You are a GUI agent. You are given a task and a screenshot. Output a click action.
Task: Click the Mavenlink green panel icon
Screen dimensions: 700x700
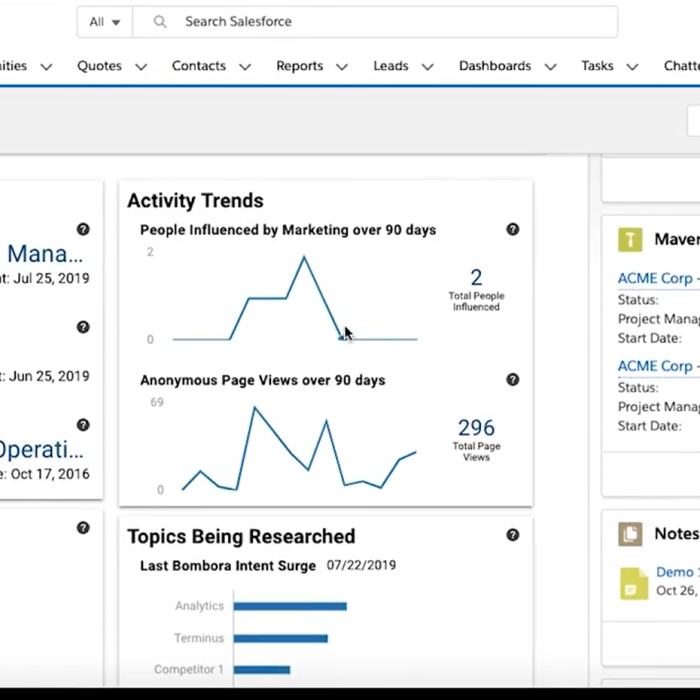pyautogui.click(x=630, y=240)
